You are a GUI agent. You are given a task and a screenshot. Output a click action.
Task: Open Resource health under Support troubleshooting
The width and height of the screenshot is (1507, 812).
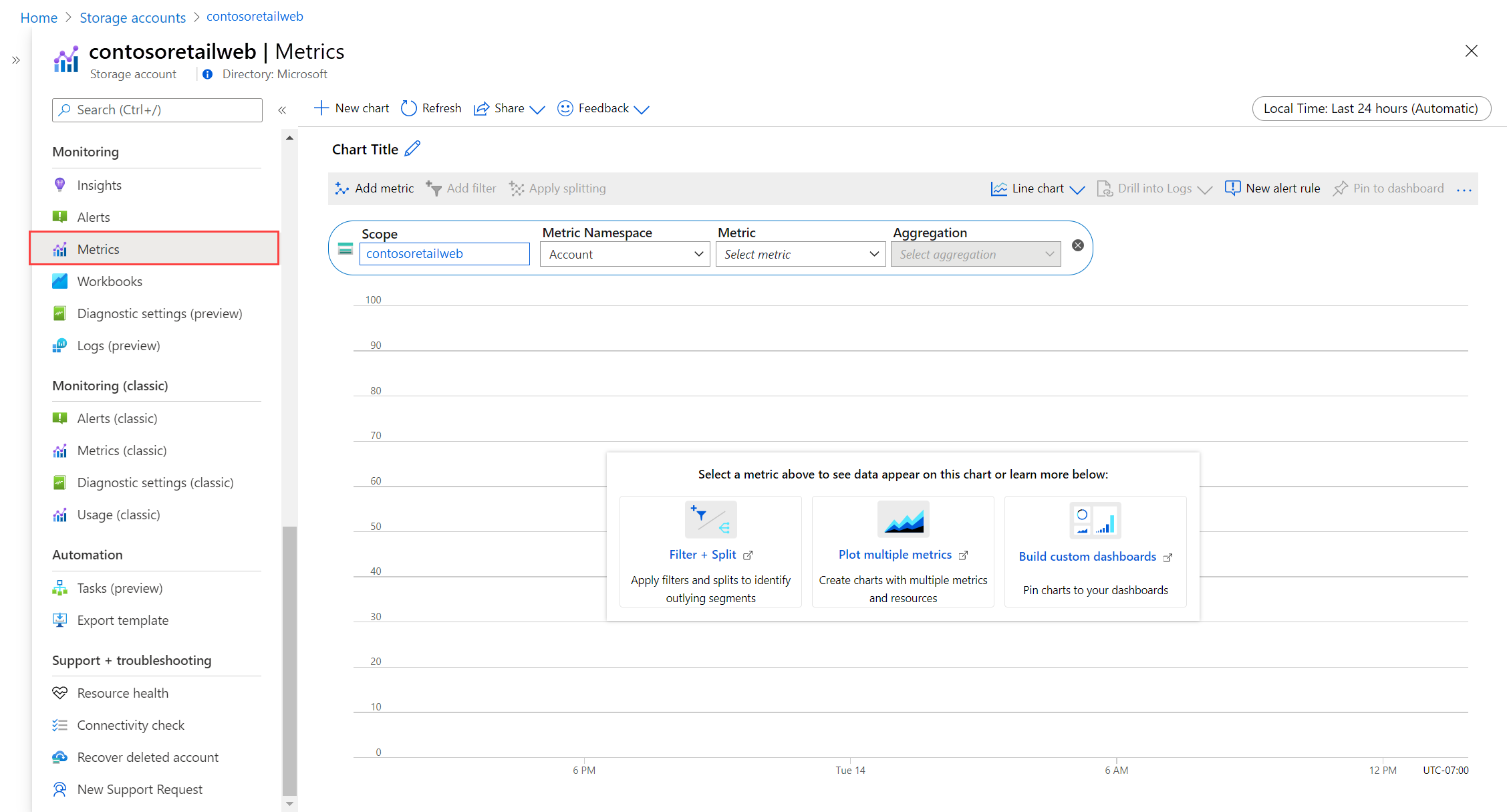pos(122,692)
